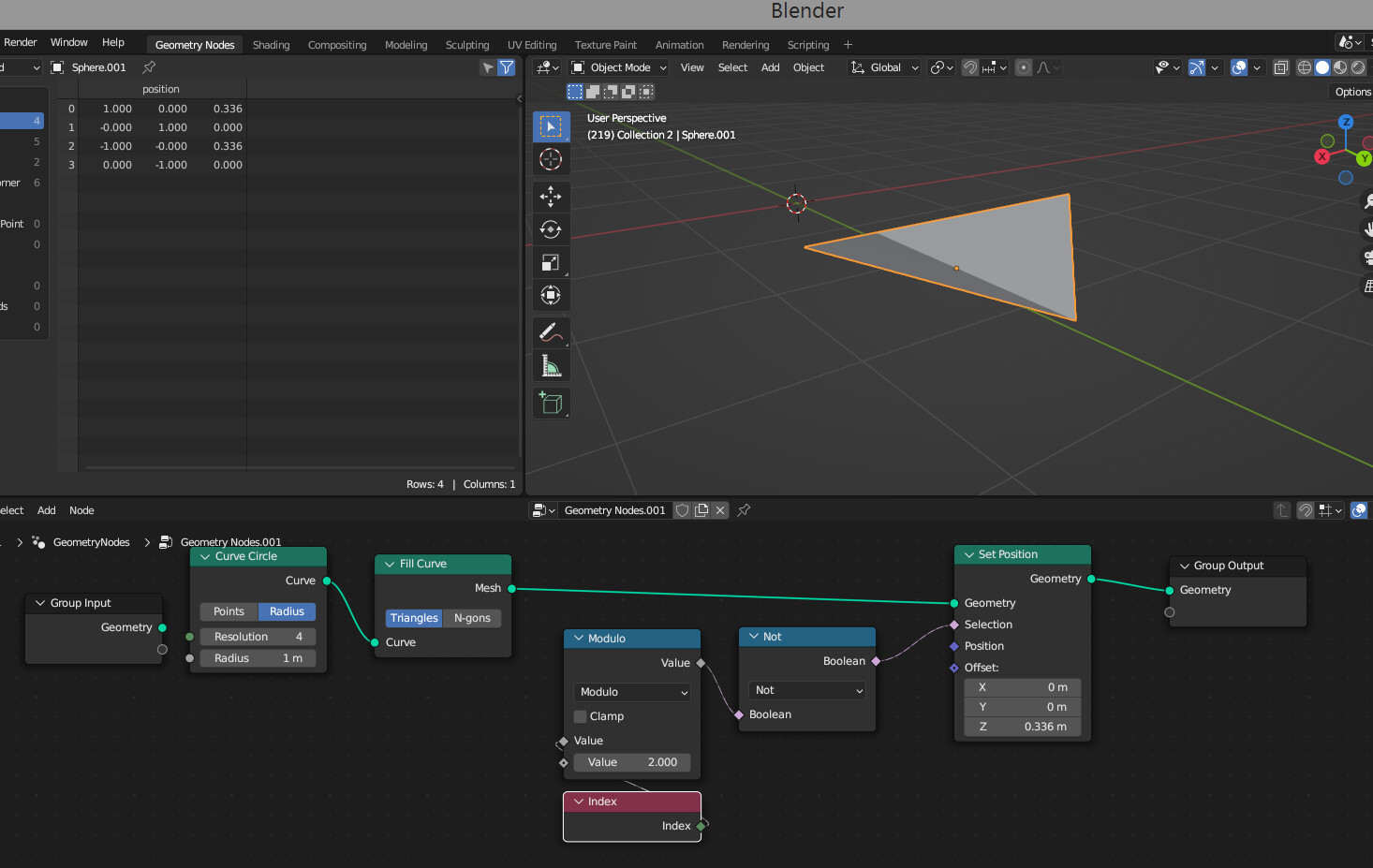Toggle viewport gizmos display
The image size is (1373, 868).
click(x=1197, y=67)
